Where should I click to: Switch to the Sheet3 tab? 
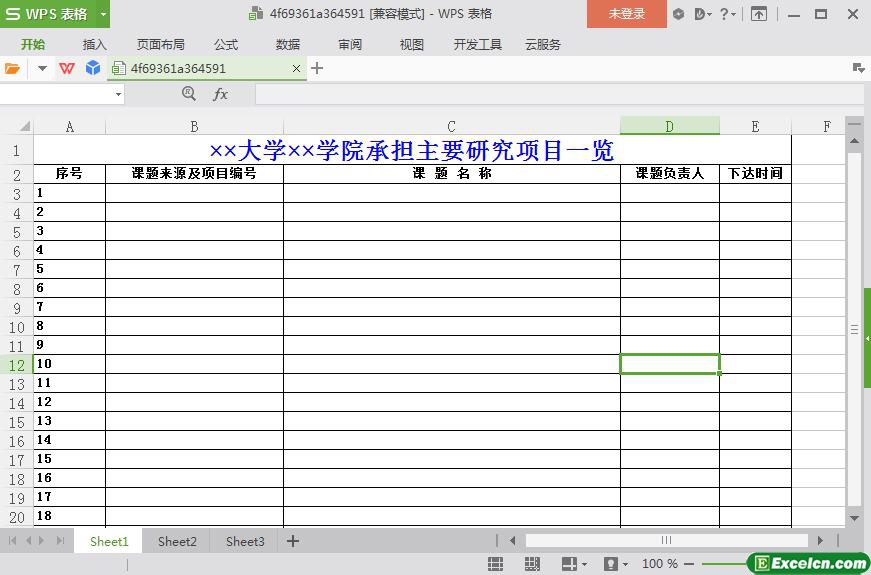[245, 541]
